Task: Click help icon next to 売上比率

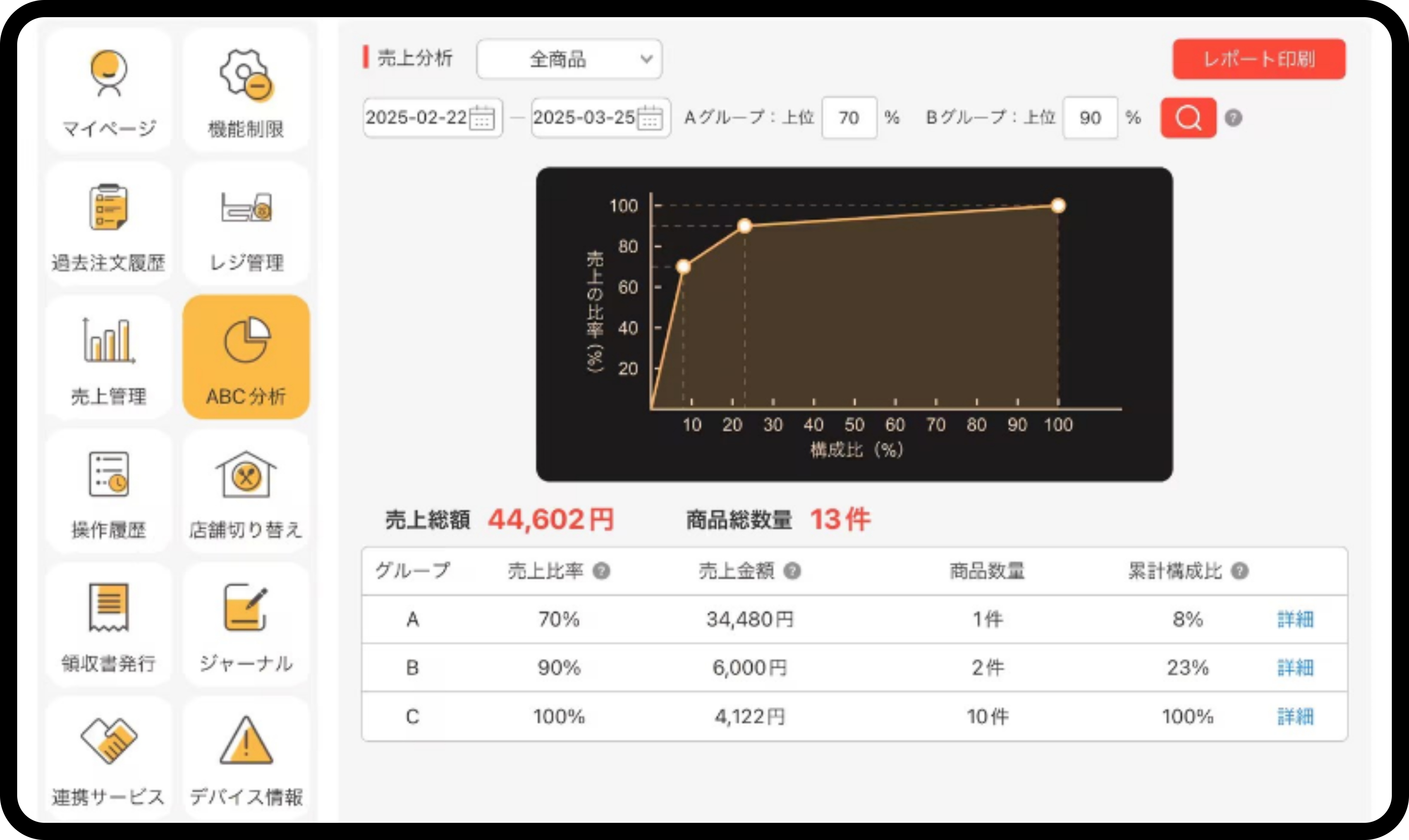Action: point(601,571)
